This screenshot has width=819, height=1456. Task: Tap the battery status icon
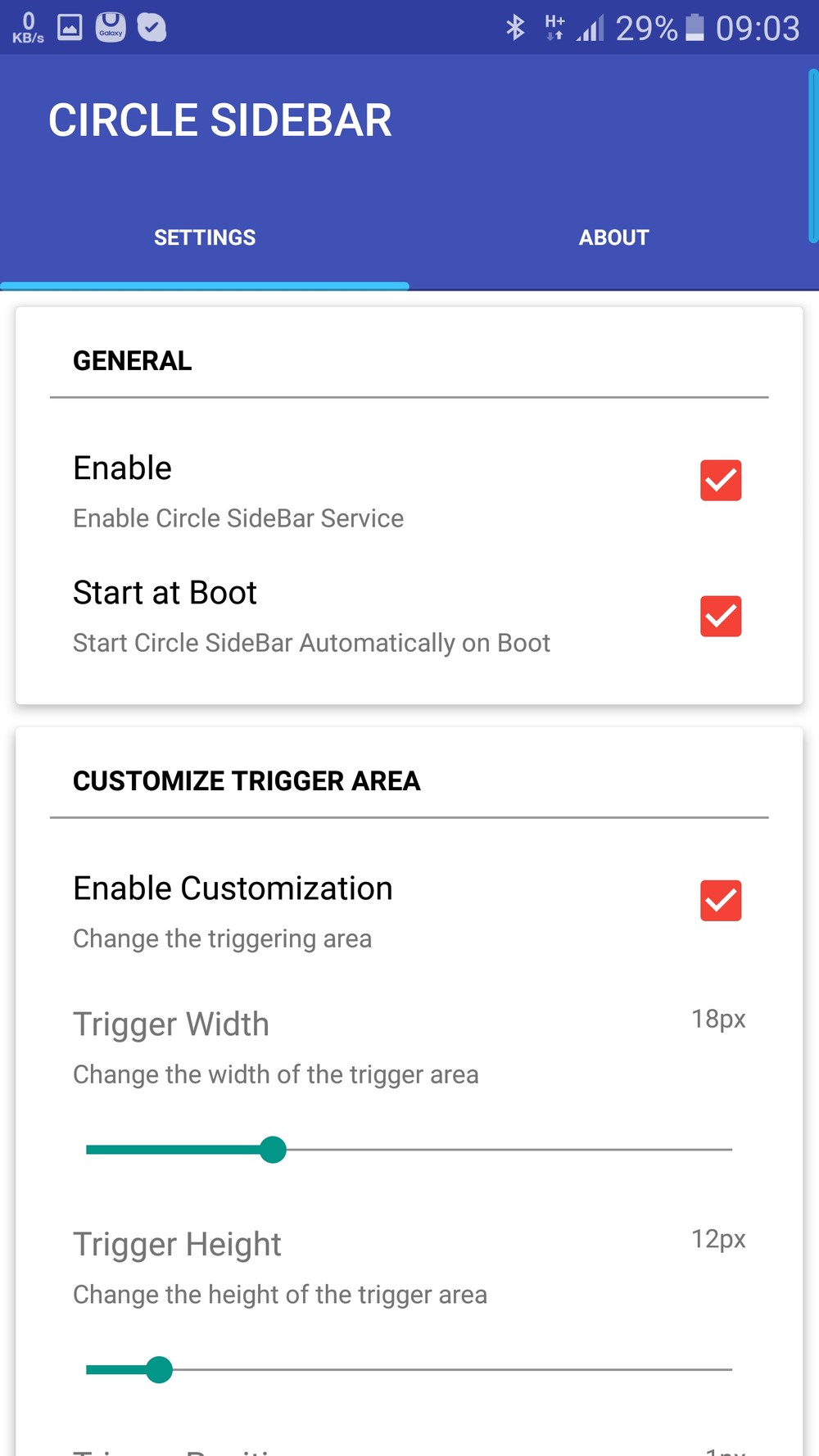[x=695, y=28]
